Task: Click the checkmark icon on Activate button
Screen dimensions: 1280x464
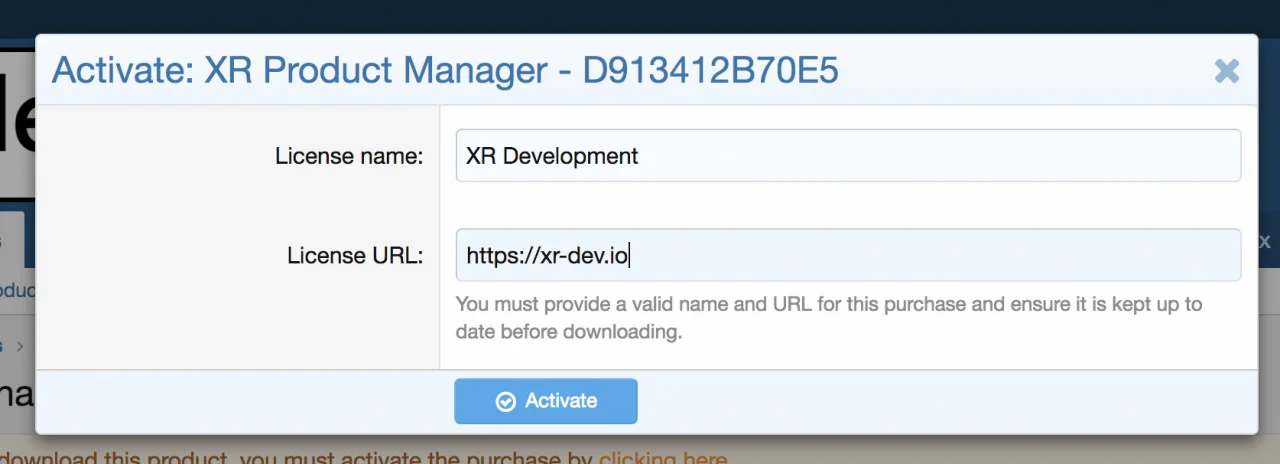Action: (x=506, y=401)
